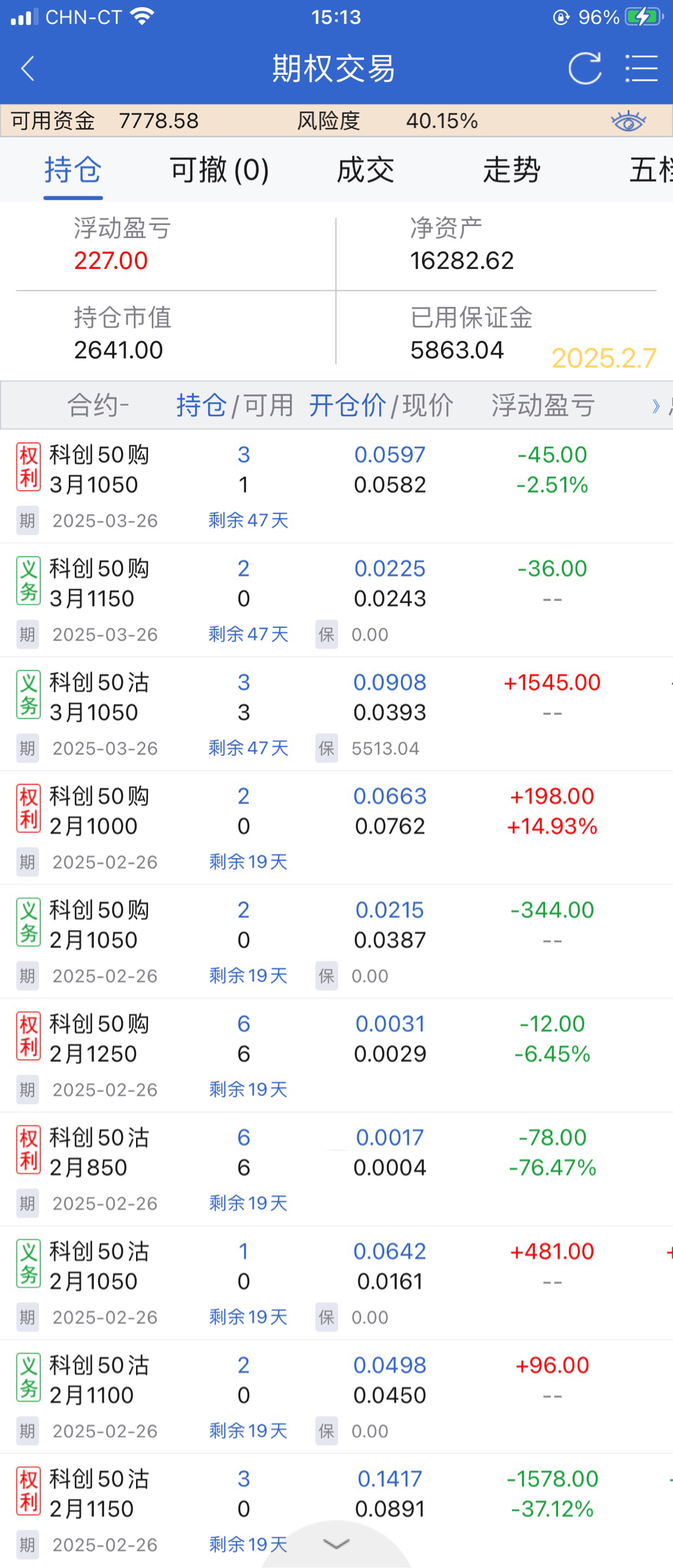
Task: Tap the back arrow icon
Action: click(x=28, y=68)
